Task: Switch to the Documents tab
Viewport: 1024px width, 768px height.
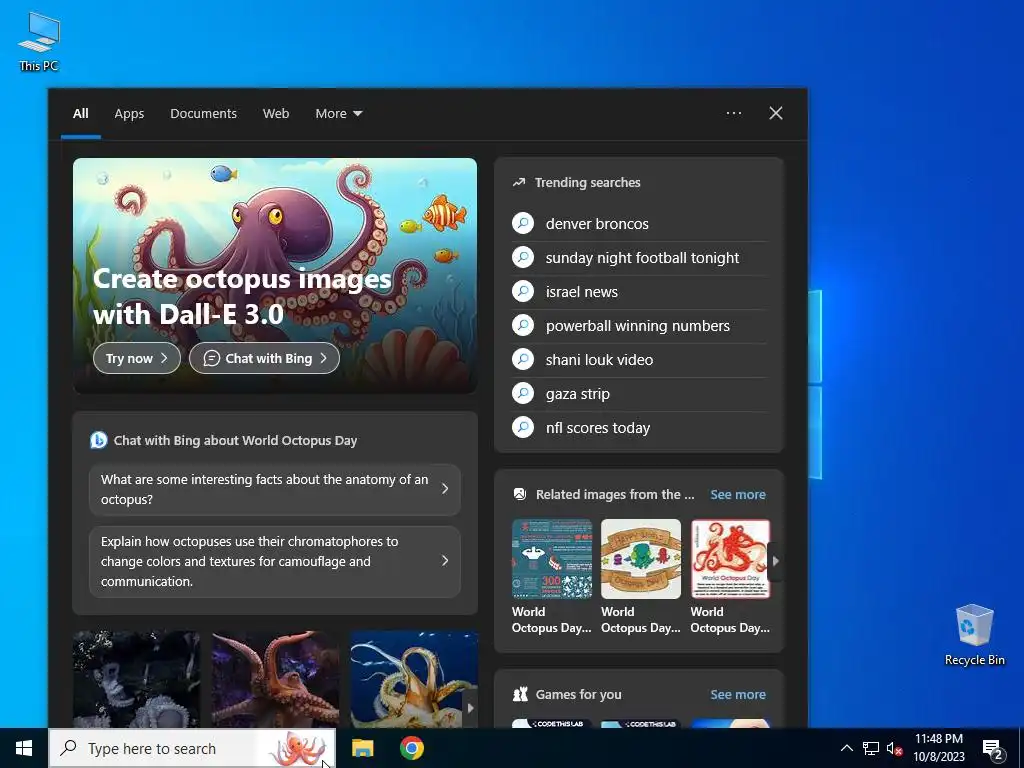Action: click(x=203, y=114)
